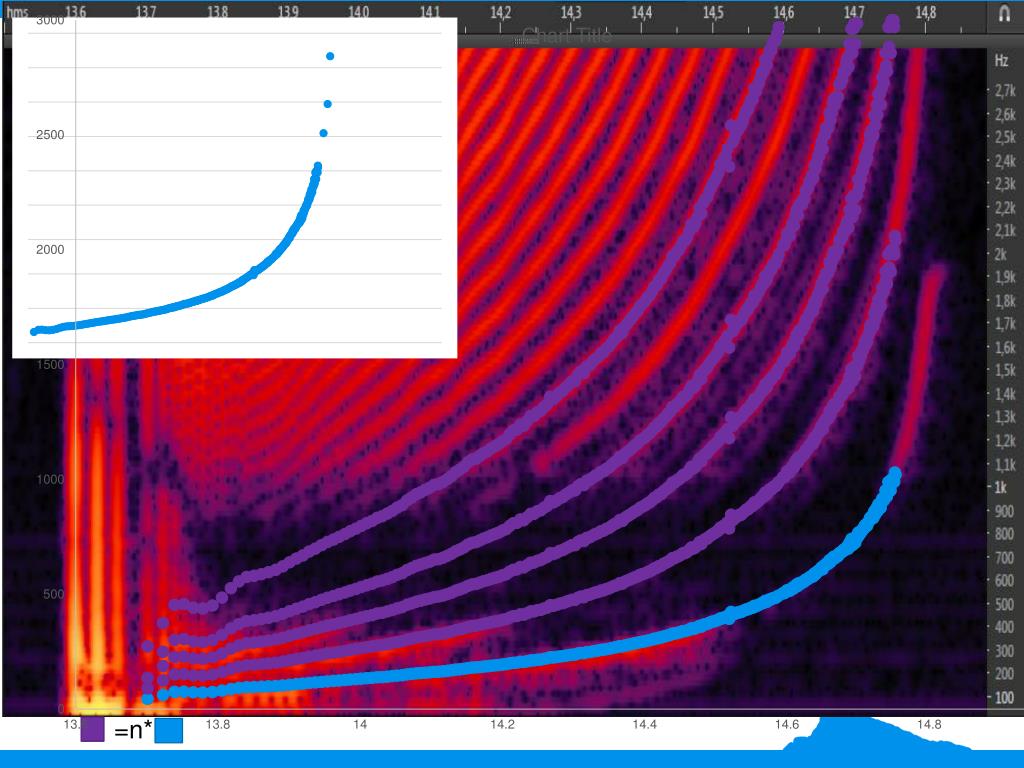The height and width of the screenshot is (768, 1024).
Task: Click the 13.8 label on bottom axis
Action: click(x=218, y=725)
